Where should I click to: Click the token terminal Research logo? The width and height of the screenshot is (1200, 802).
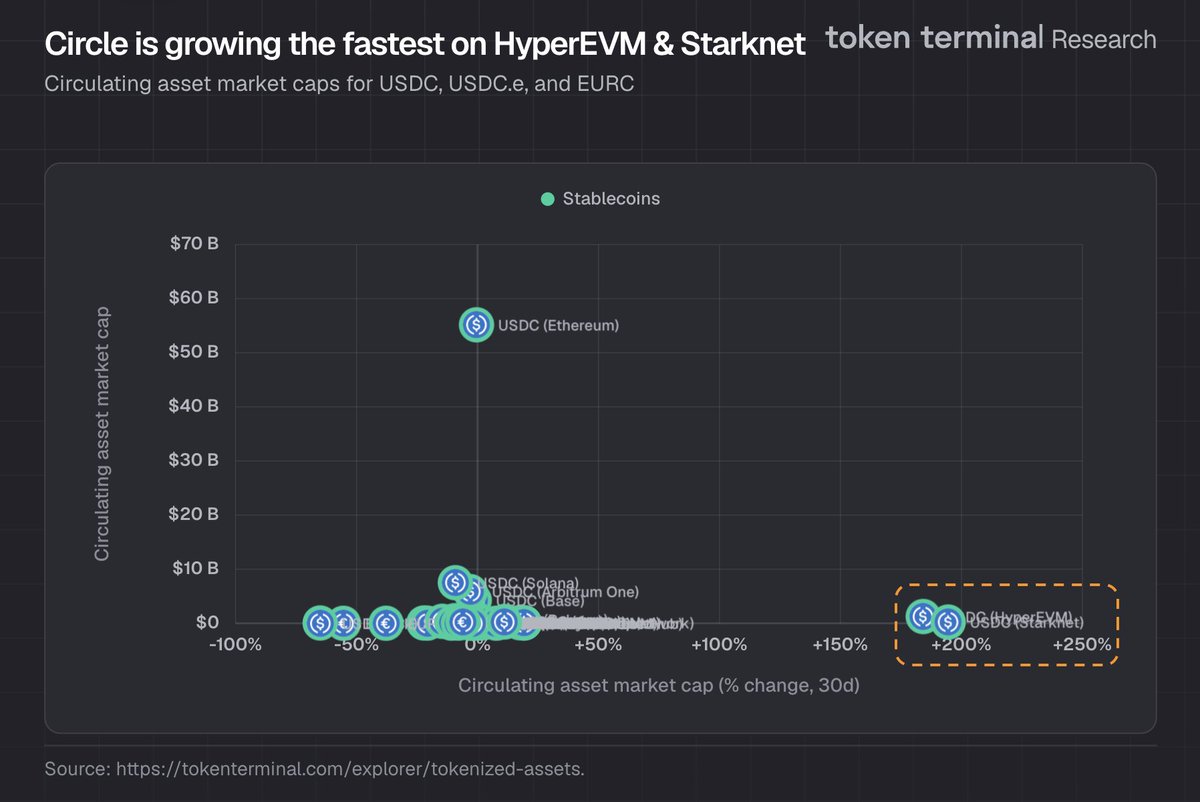click(x=990, y=39)
